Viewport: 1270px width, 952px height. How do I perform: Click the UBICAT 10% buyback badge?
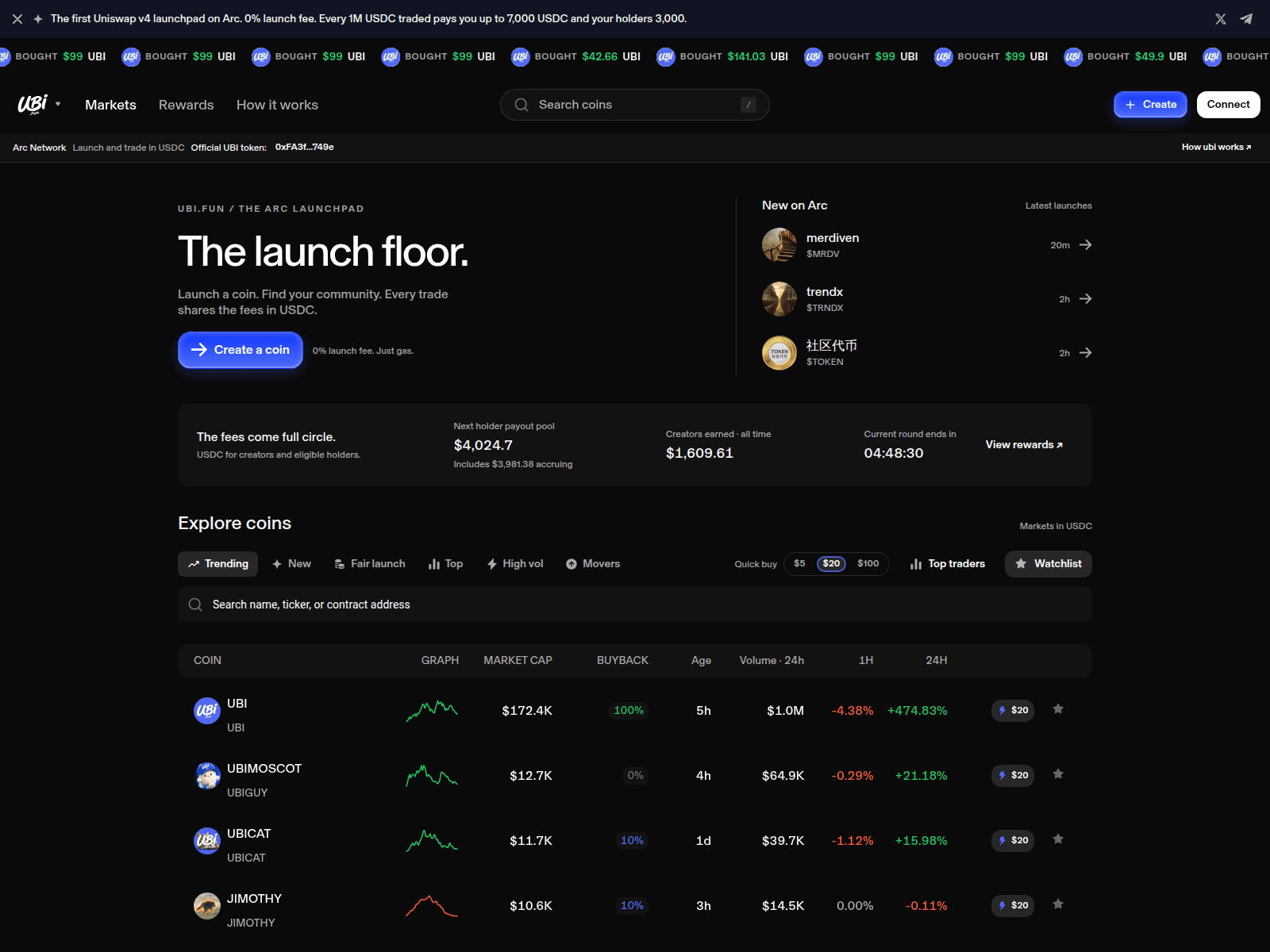coord(633,841)
